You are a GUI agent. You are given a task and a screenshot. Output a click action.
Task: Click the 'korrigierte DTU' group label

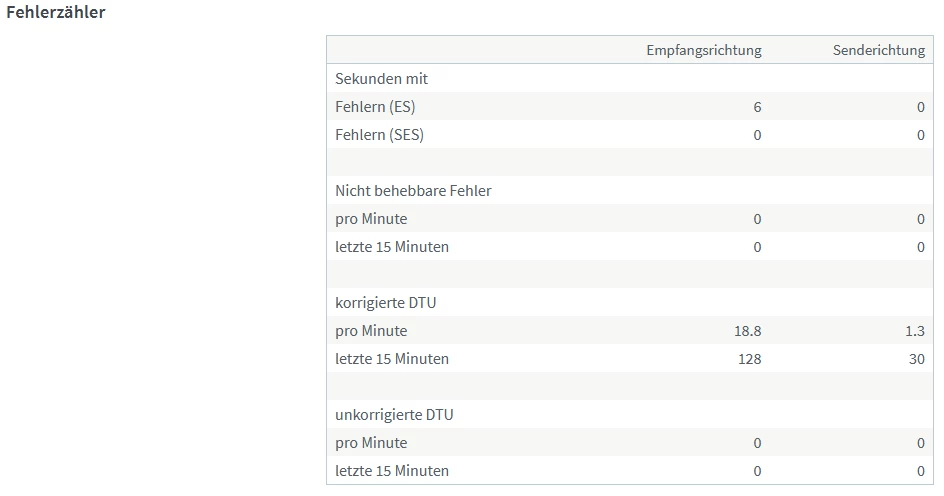[385, 303]
